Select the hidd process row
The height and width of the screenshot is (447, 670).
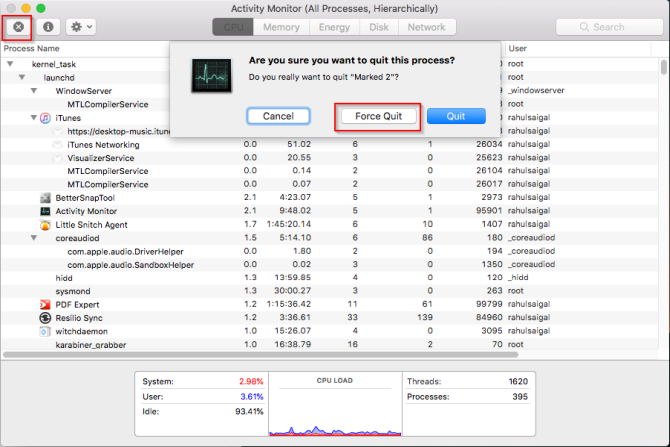tap(329, 278)
